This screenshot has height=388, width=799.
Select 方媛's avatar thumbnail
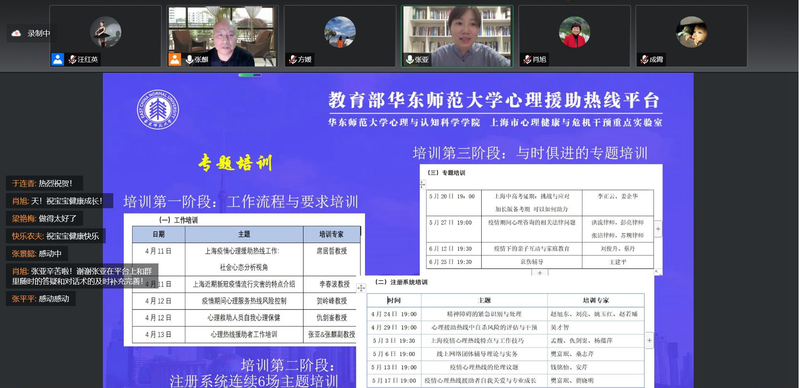click(340, 32)
